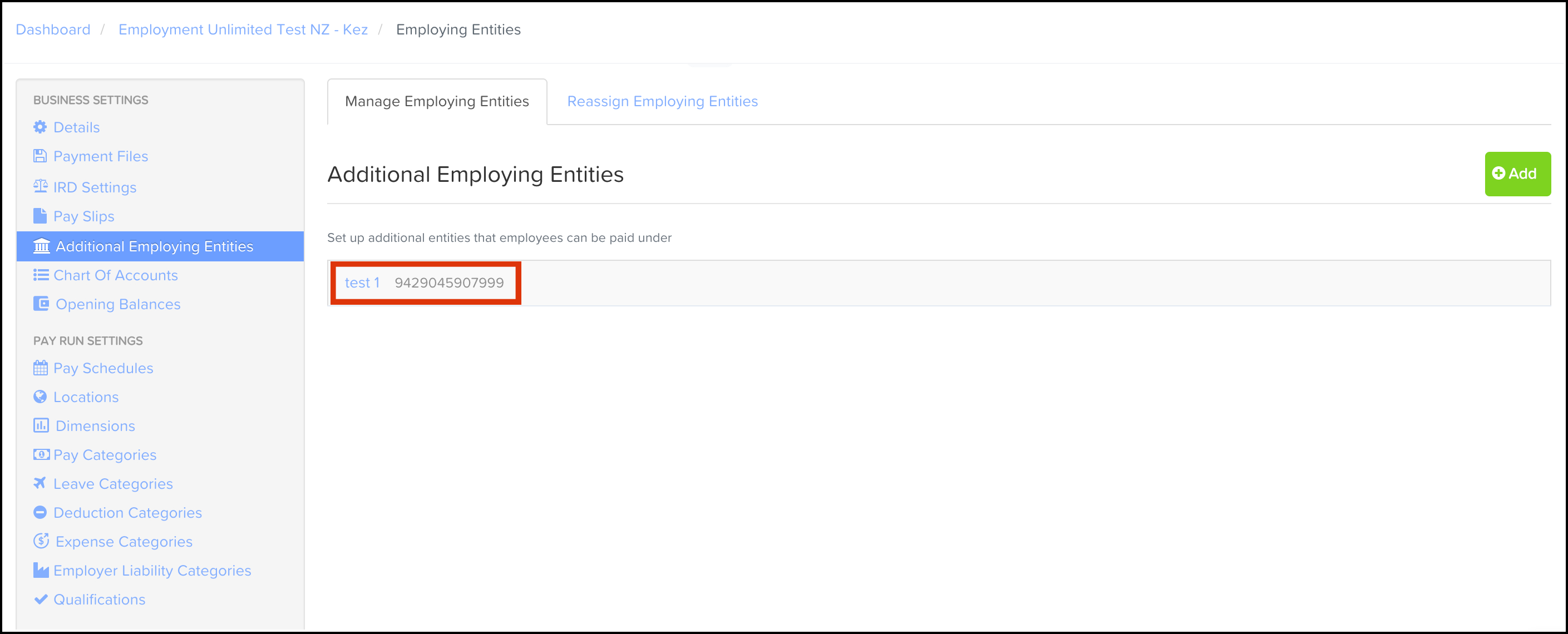Click the green Add button
This screenshot has width=1568, height=634.
tap(1517, 174)
